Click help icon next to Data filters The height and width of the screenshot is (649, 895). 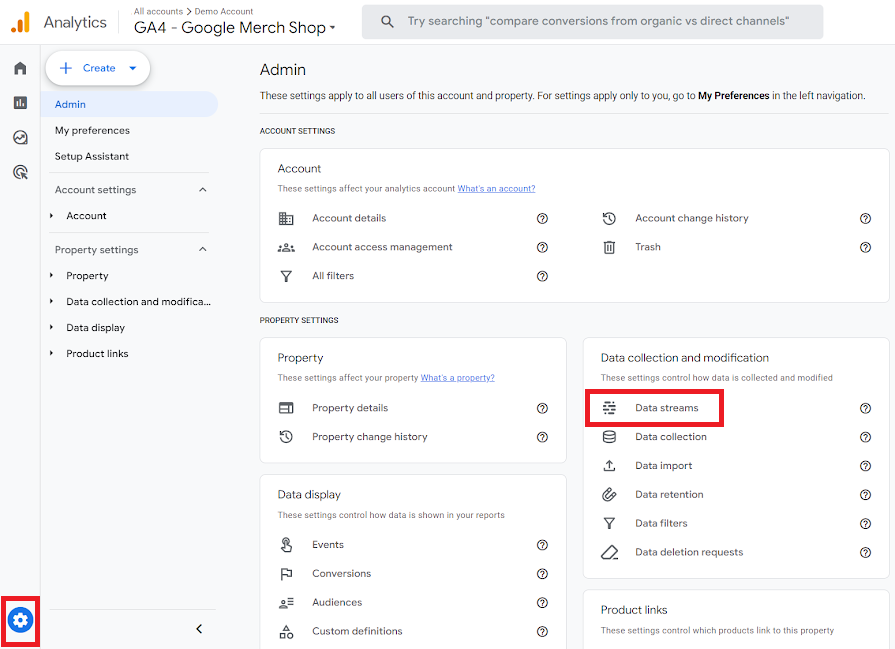pos(865,523)
